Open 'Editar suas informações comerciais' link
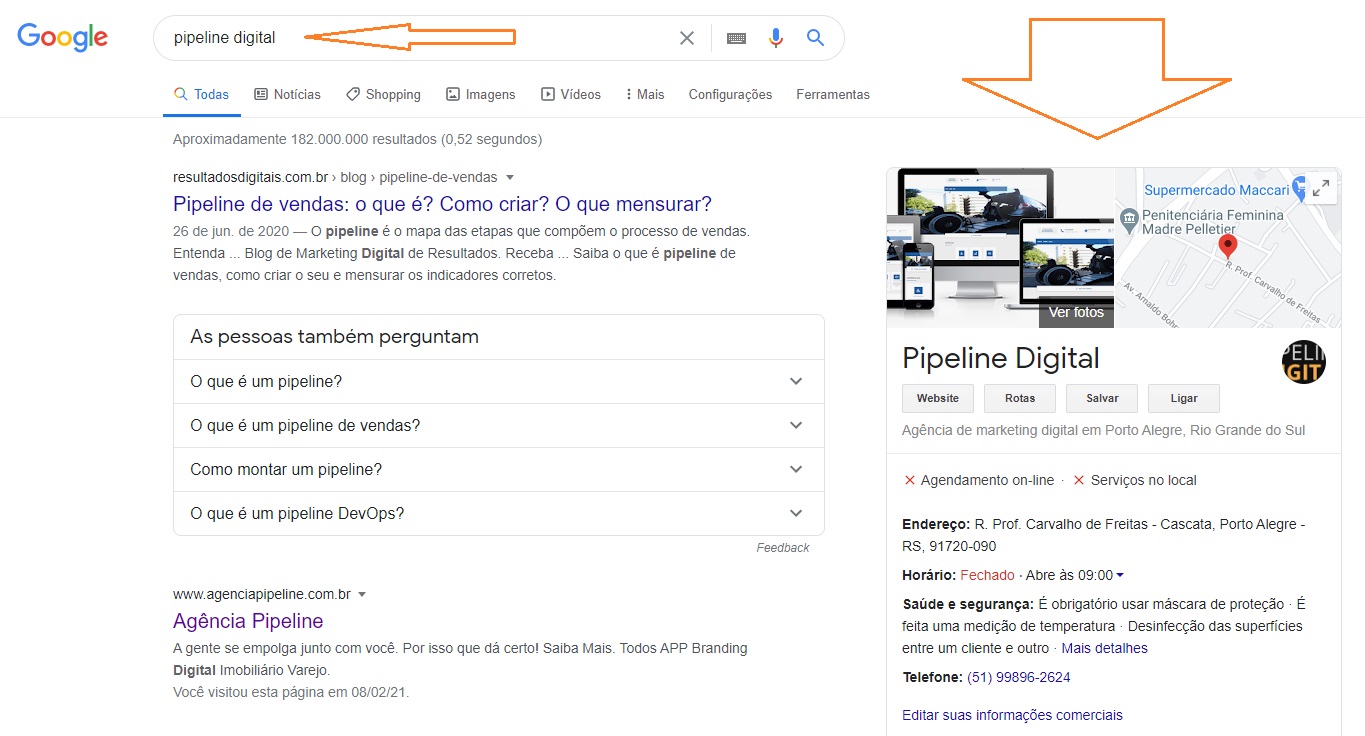1365x736 pixels. [1012, 714]
